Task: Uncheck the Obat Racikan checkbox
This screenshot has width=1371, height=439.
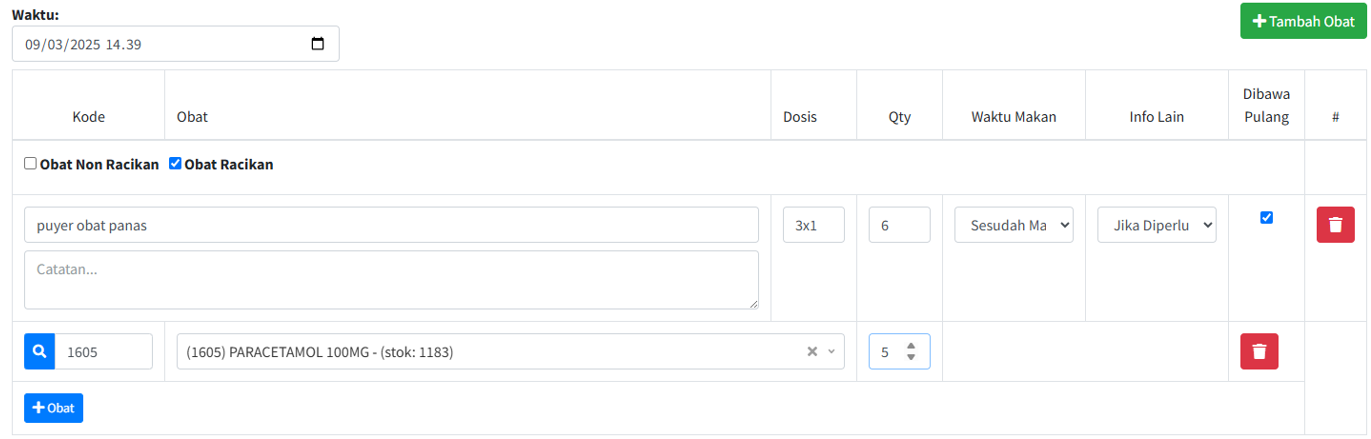Action: (176, 164)
